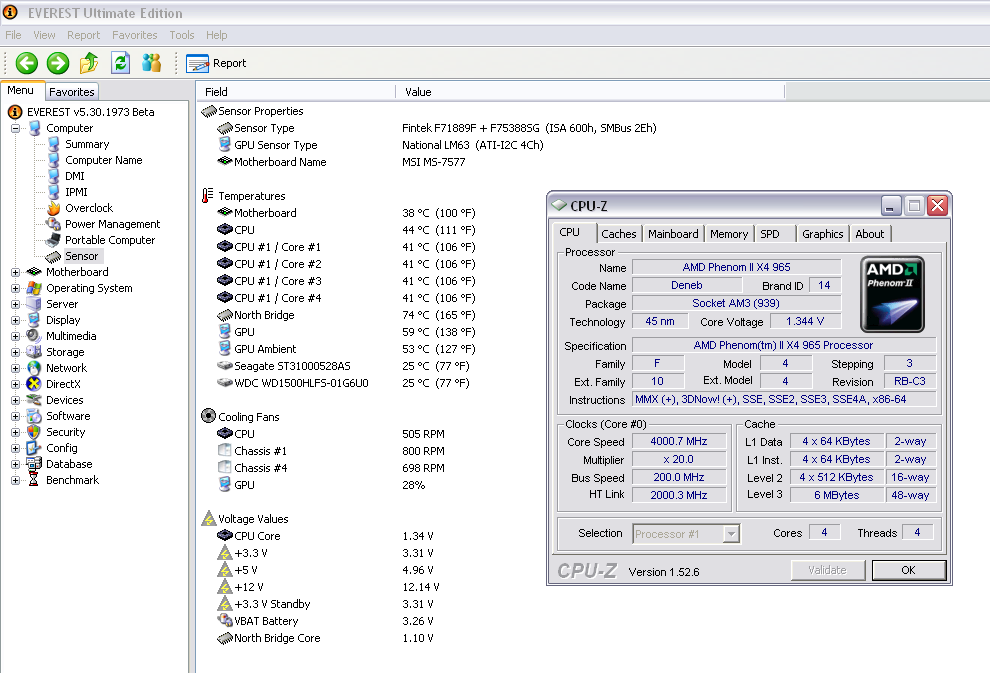
Task: Click the fan icon beside Cooling Fans
Action: (208, 415)
